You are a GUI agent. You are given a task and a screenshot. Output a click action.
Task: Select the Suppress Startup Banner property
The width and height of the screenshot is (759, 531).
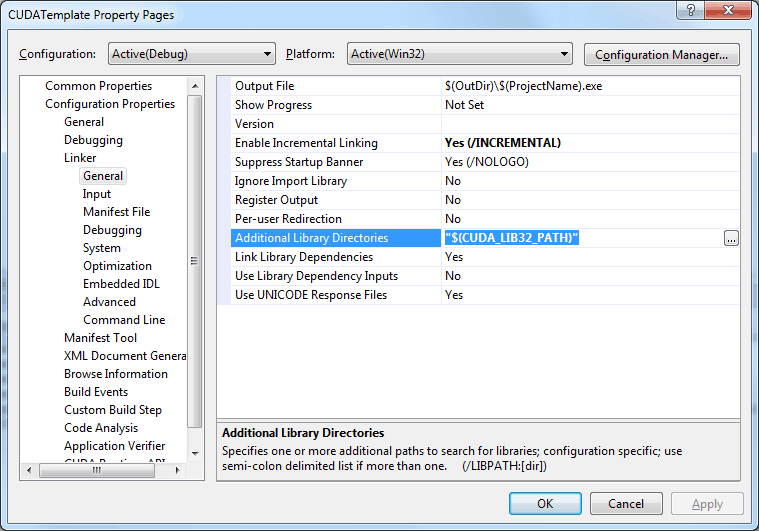coord(335,162)
